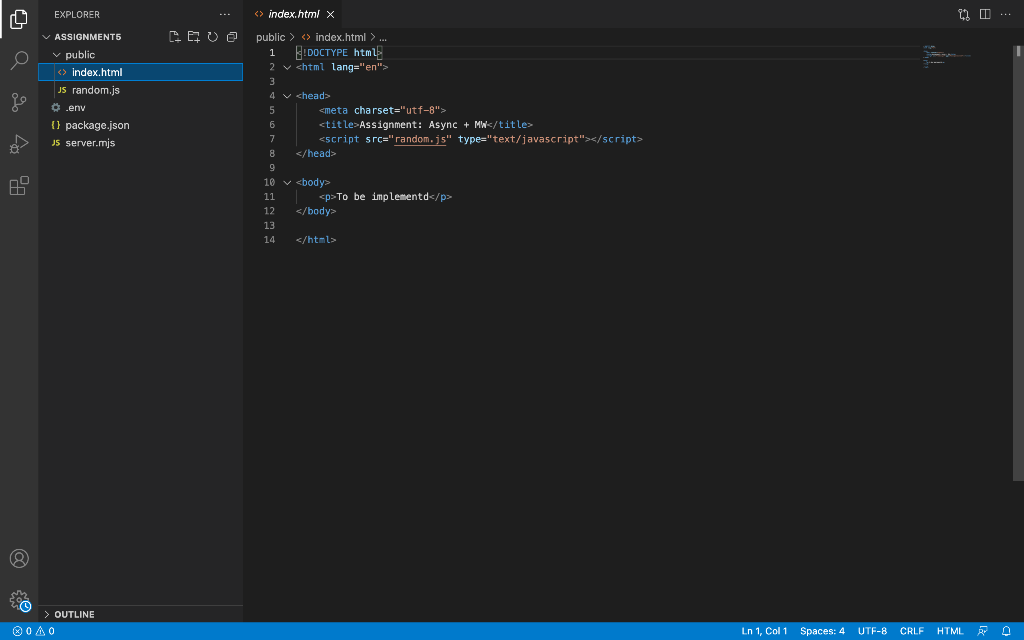Open random.js in the file tree
Viewport: 1024px width, 640px height.
coord(140,90)
